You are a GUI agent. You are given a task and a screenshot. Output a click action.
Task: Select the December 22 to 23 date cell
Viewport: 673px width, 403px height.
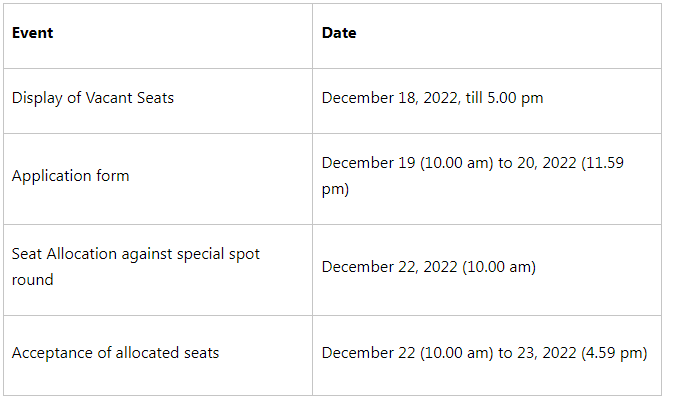pyautogui.click(x=485, y=353)
